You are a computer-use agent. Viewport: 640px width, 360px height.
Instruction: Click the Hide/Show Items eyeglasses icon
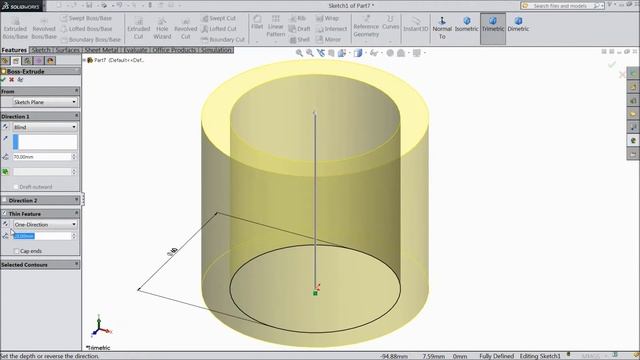pos(374,53)
